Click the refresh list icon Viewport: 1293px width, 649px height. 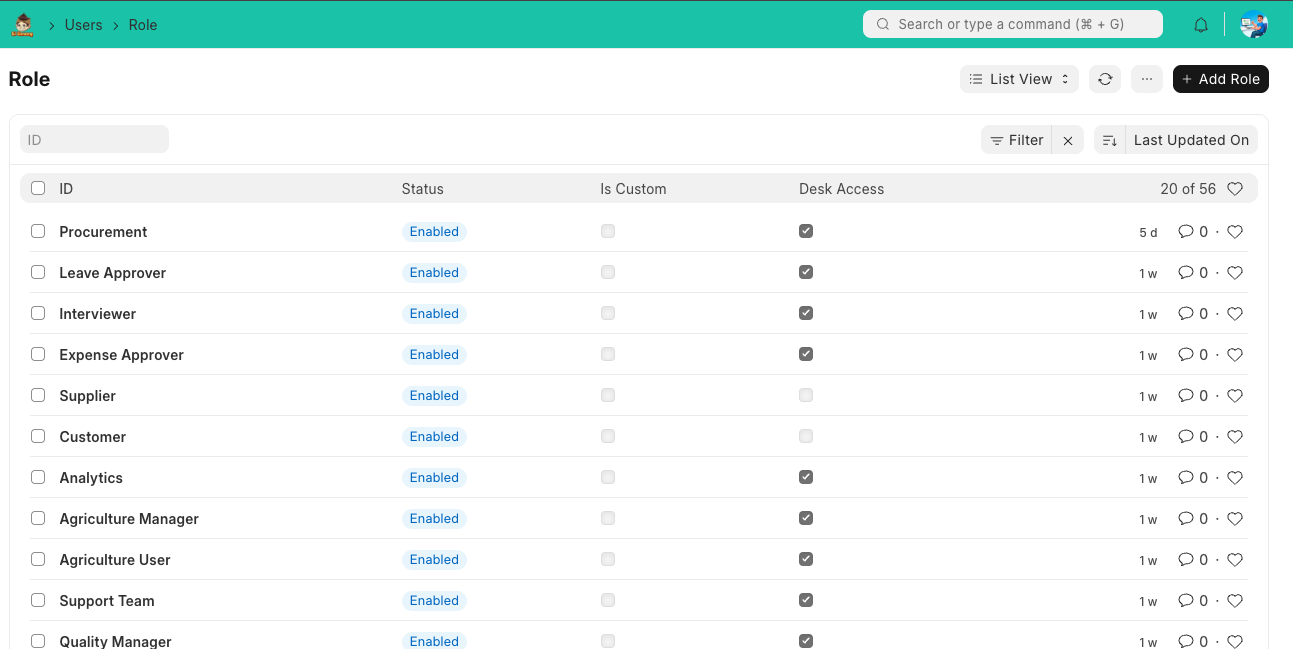pyautogui.click(x=1105, y=79)
